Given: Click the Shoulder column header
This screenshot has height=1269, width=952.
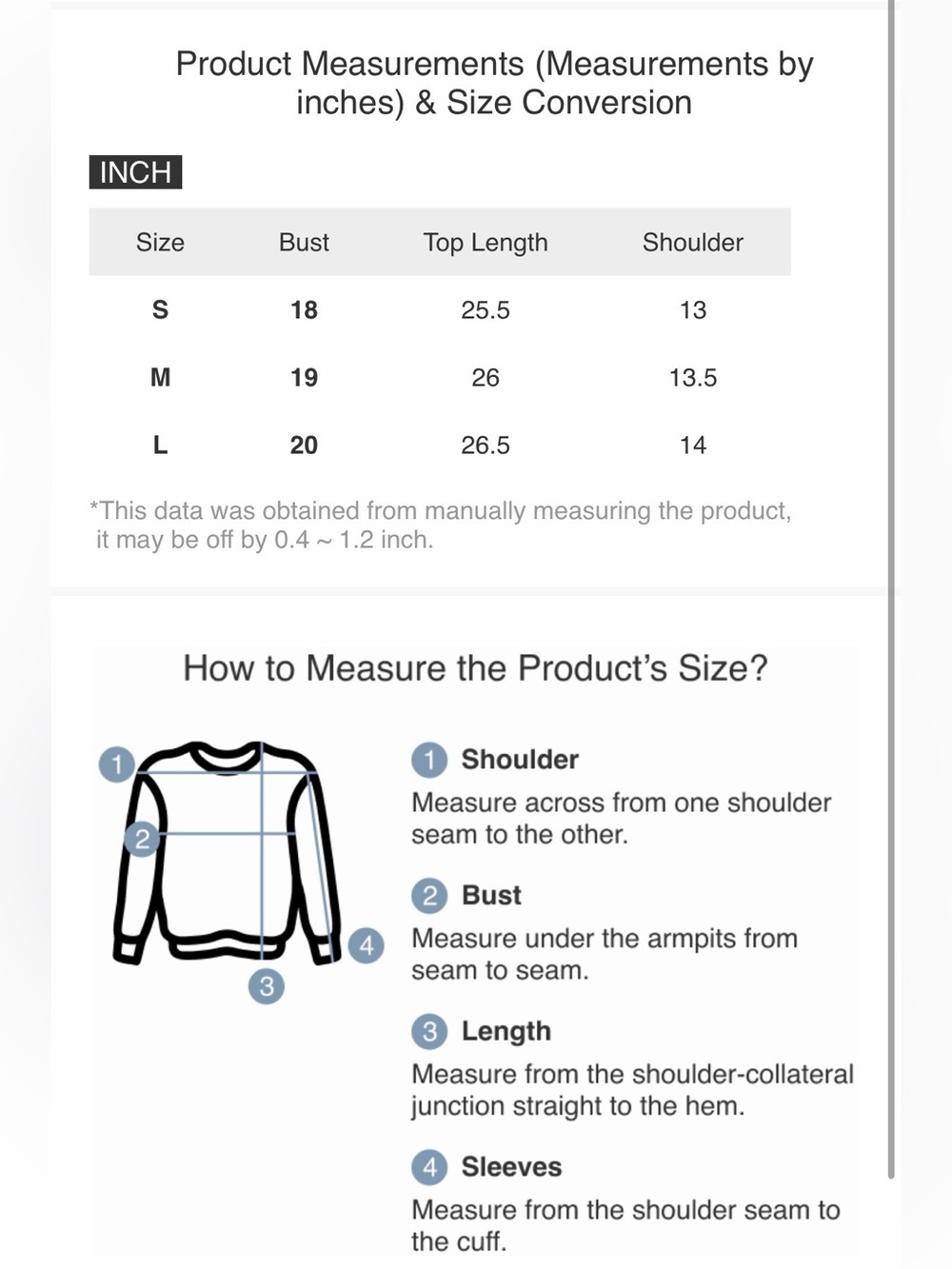Looking at the screenshot, I should tap(693, 243).
